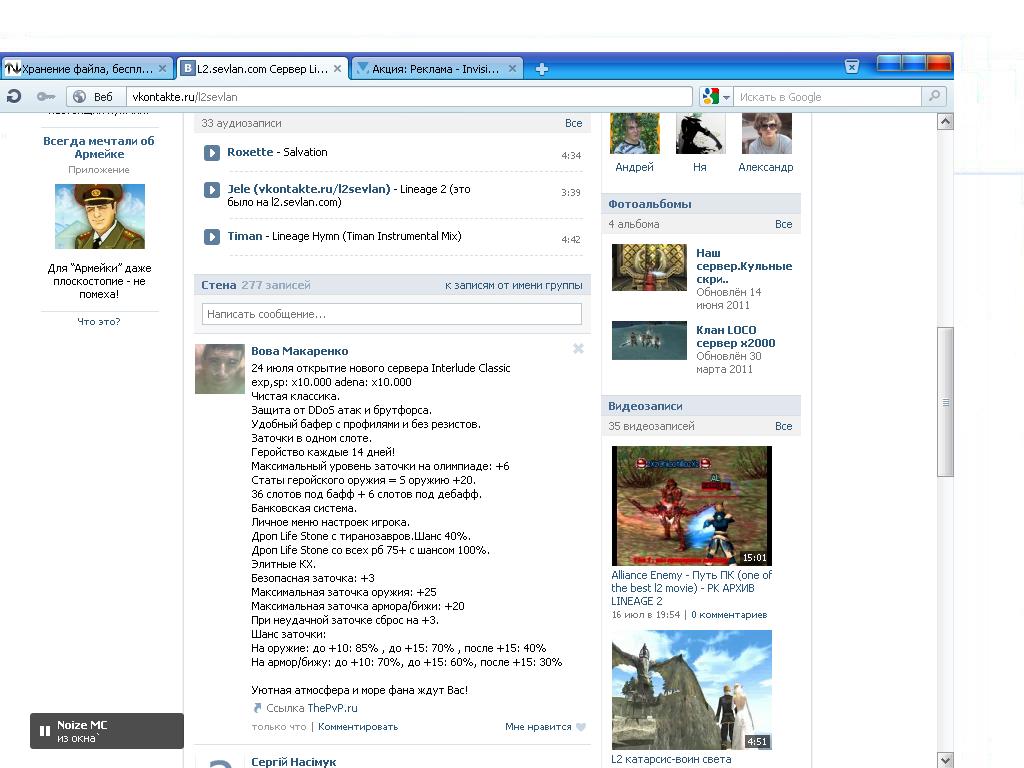Open 0 комментариев under the video
Image resolution: width=1024 pixels, height=768 pixels.
(729, 615)
